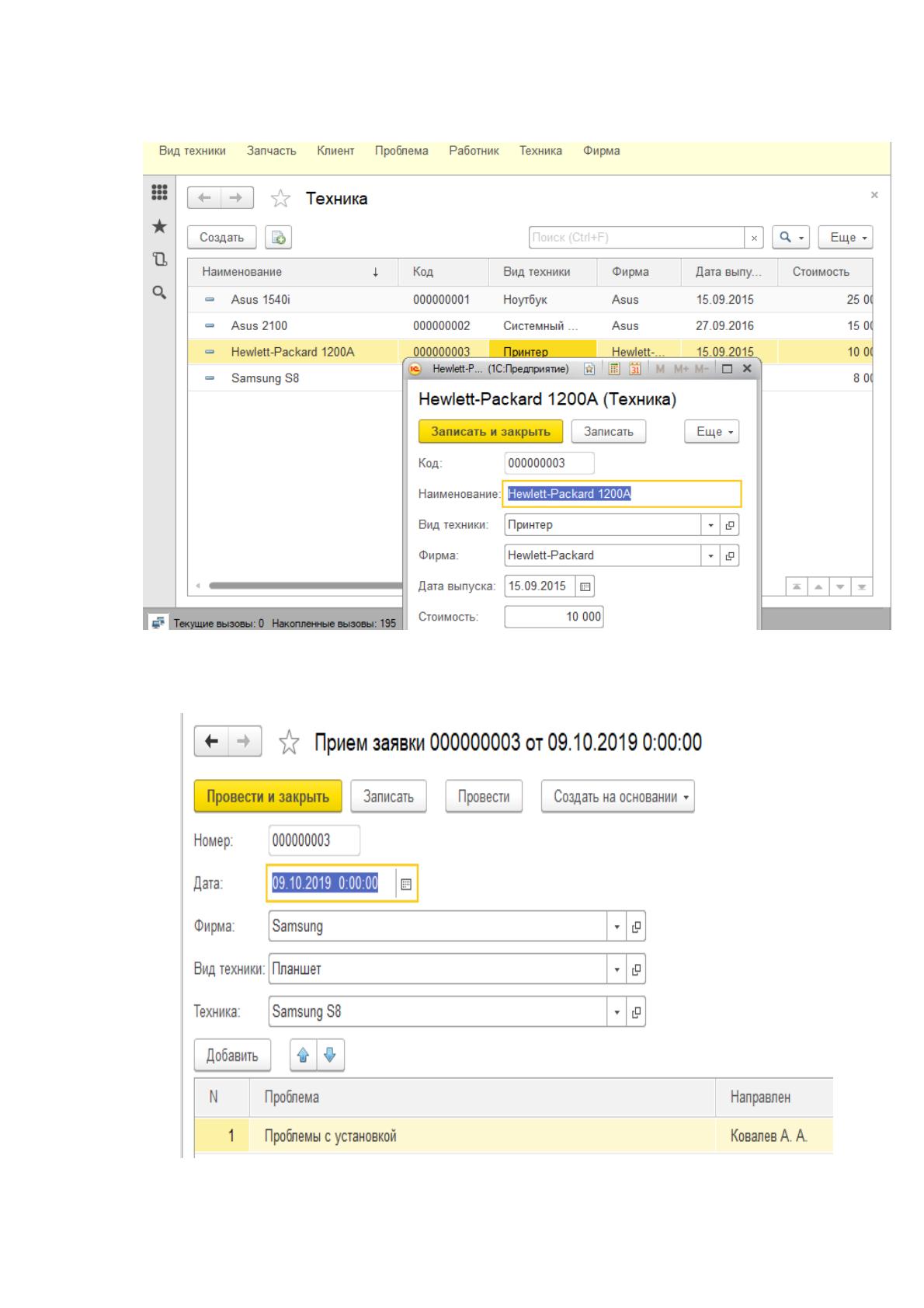Image resolution: width=924 pixels, height=1308 pixels.
Task: Select the Asus 2100 row
Action: click(530, 326)
